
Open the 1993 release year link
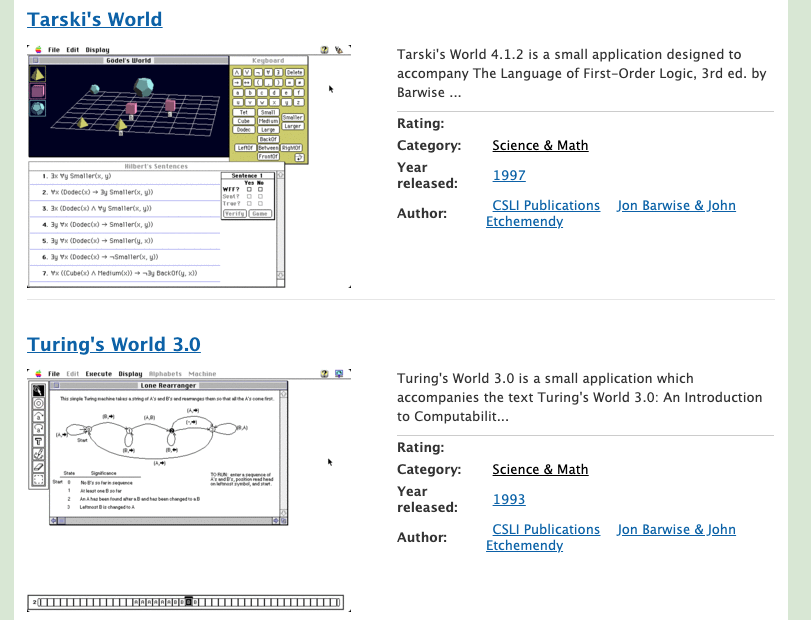coord(509,499)
